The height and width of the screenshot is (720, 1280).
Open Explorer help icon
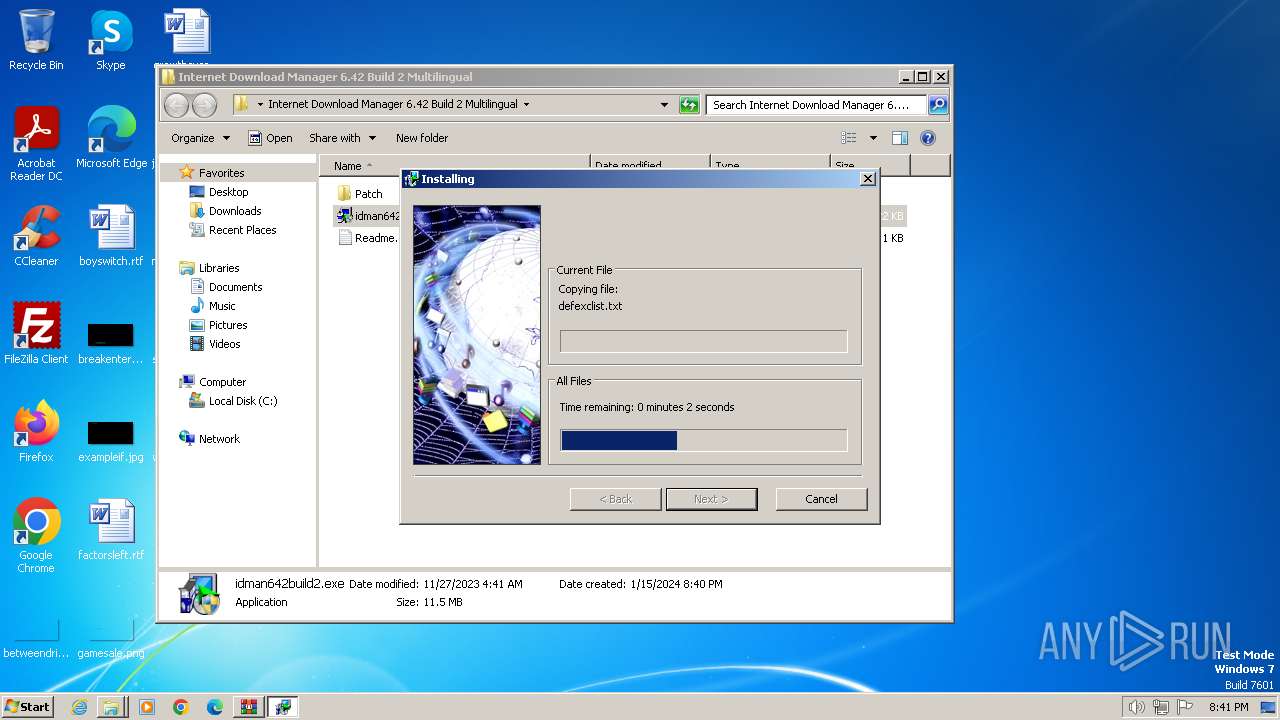click(x=927, y=138)
